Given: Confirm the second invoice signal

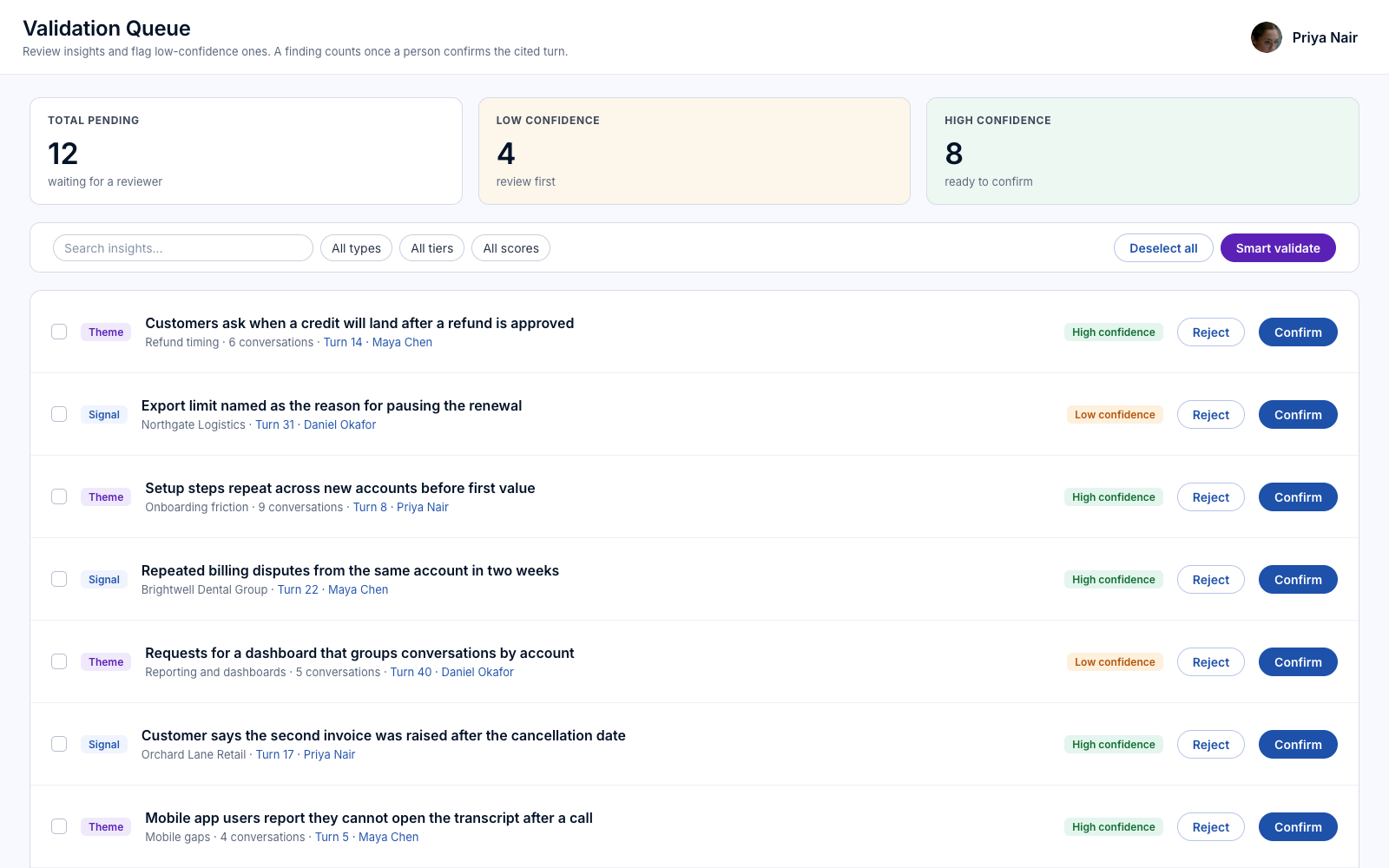Looking at the screenshot, I should (x=1298, y=745).
